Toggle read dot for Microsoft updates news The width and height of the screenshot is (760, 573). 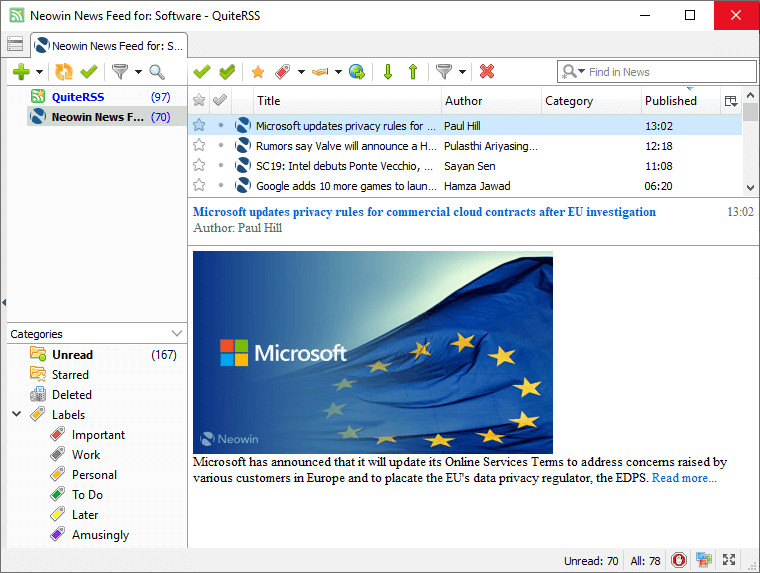pyautogui.click(x=221, y=126)
